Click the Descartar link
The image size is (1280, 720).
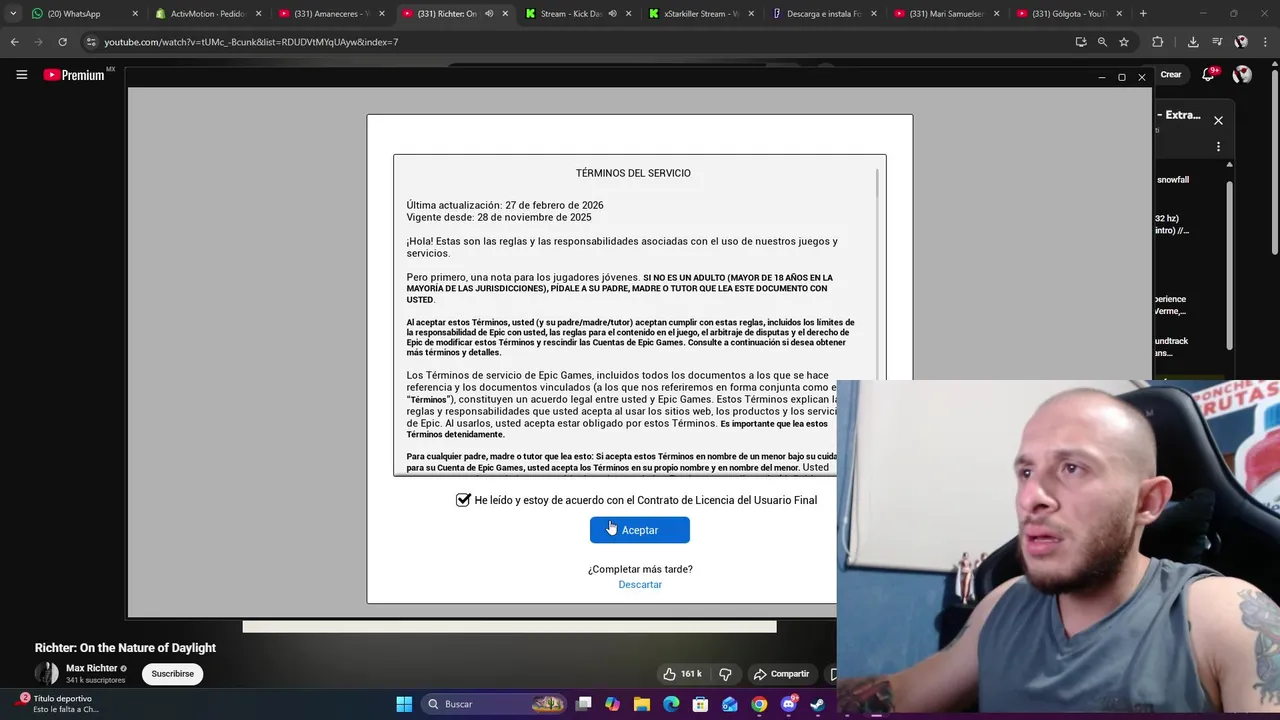640,584
